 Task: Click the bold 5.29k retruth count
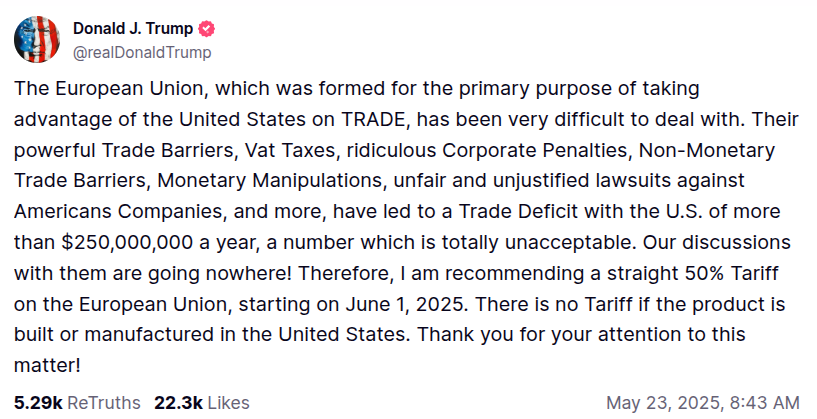[38, 403]
